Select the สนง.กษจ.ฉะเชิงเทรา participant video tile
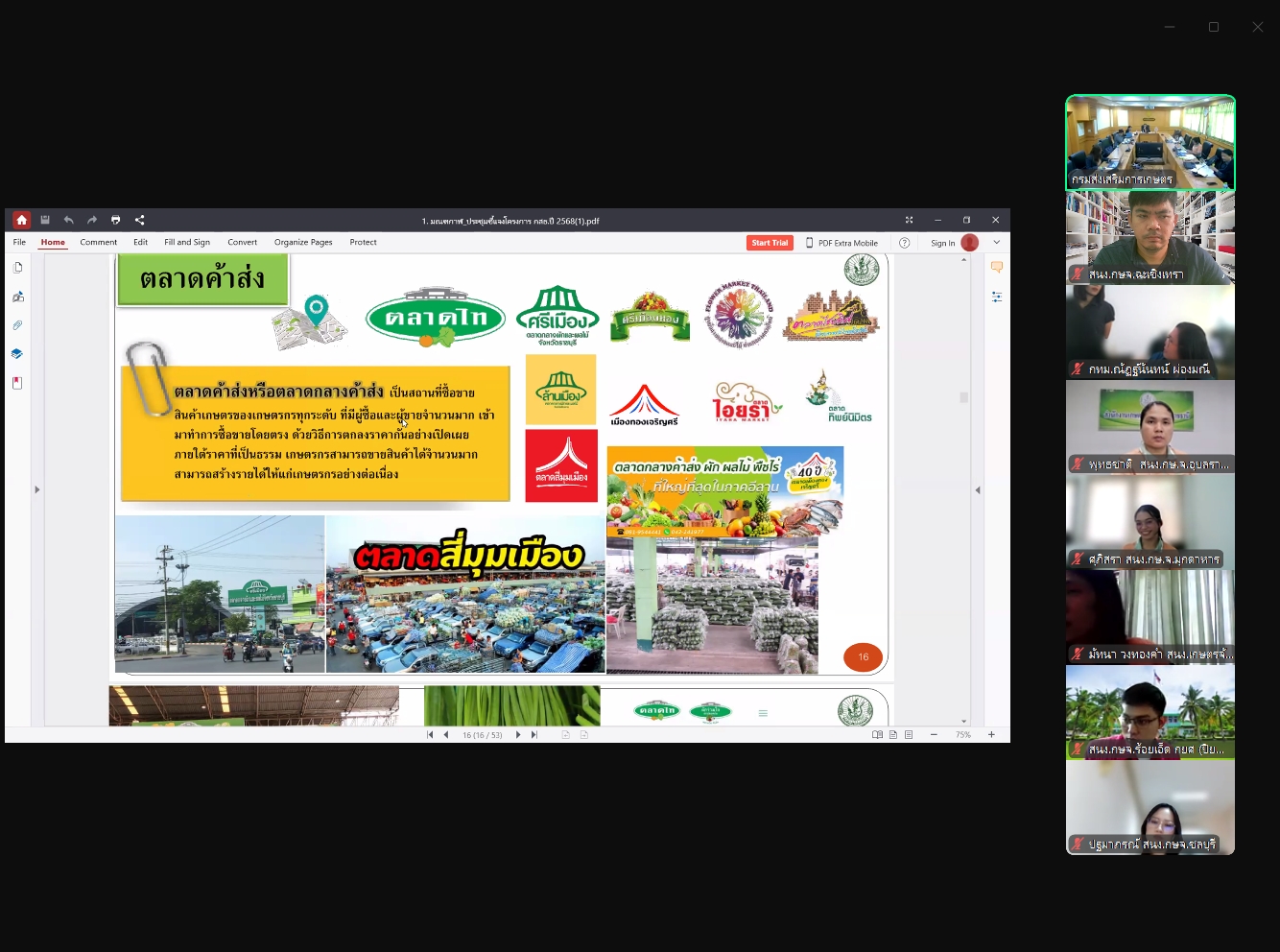This screenshot has width=1280, height=952. click(1150, 237)
